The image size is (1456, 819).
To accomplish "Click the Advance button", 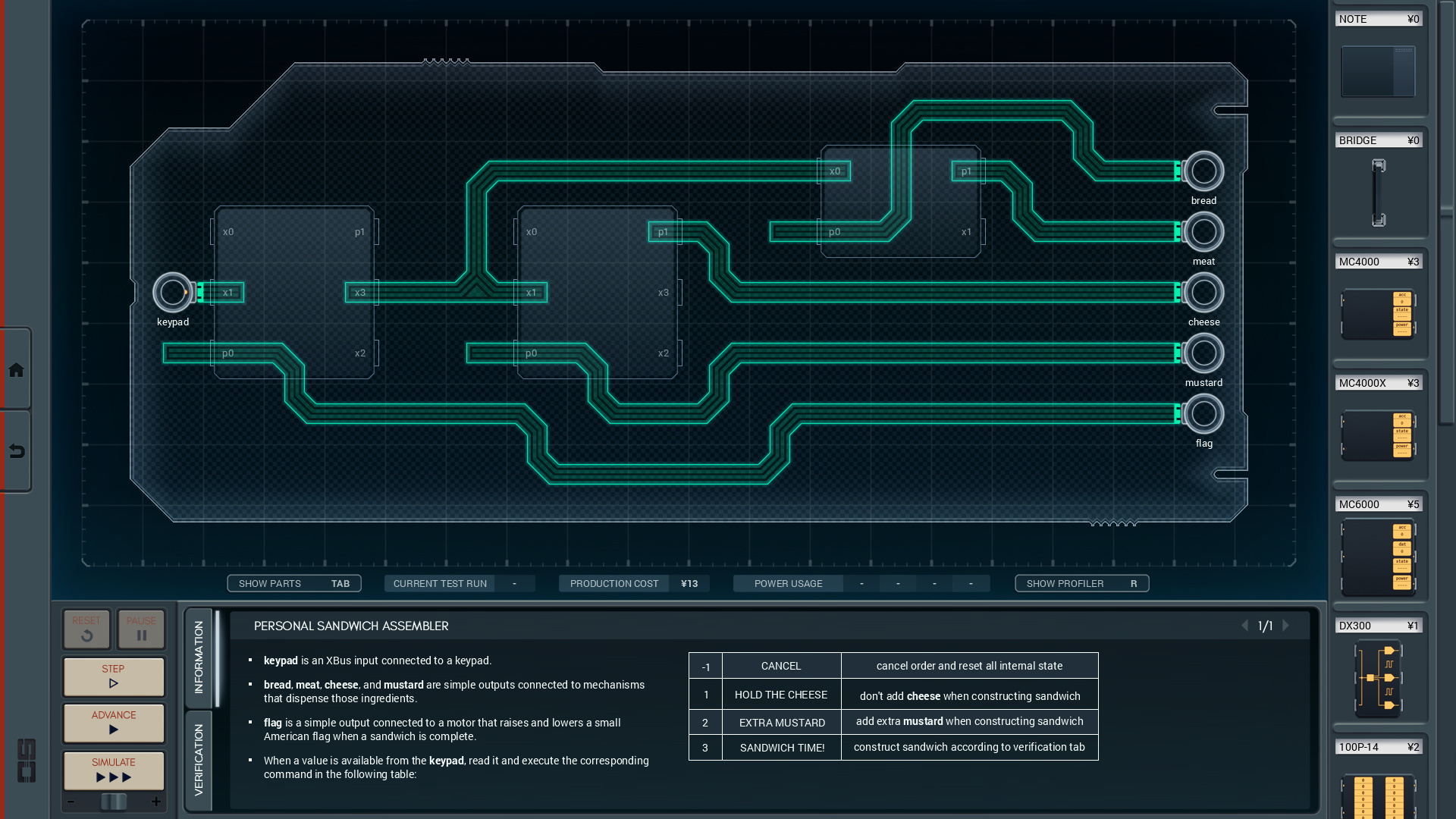I will 114,723.
